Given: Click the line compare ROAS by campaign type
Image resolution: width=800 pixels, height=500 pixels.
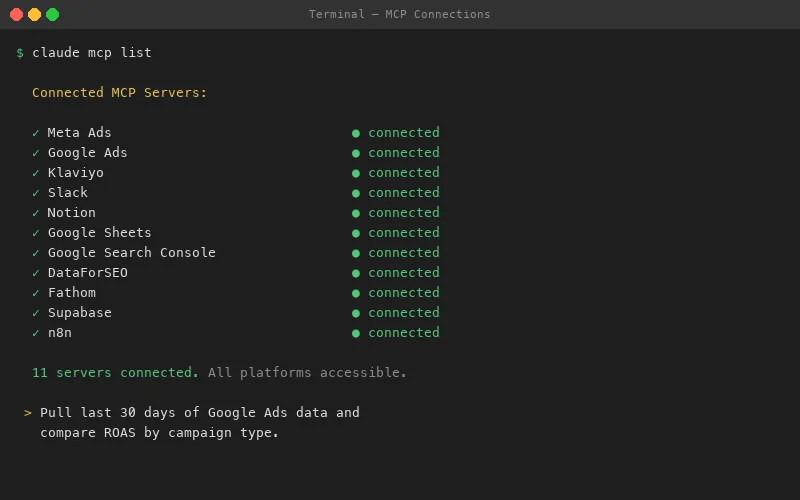Looking at the screenshot, I should [160, 433].
